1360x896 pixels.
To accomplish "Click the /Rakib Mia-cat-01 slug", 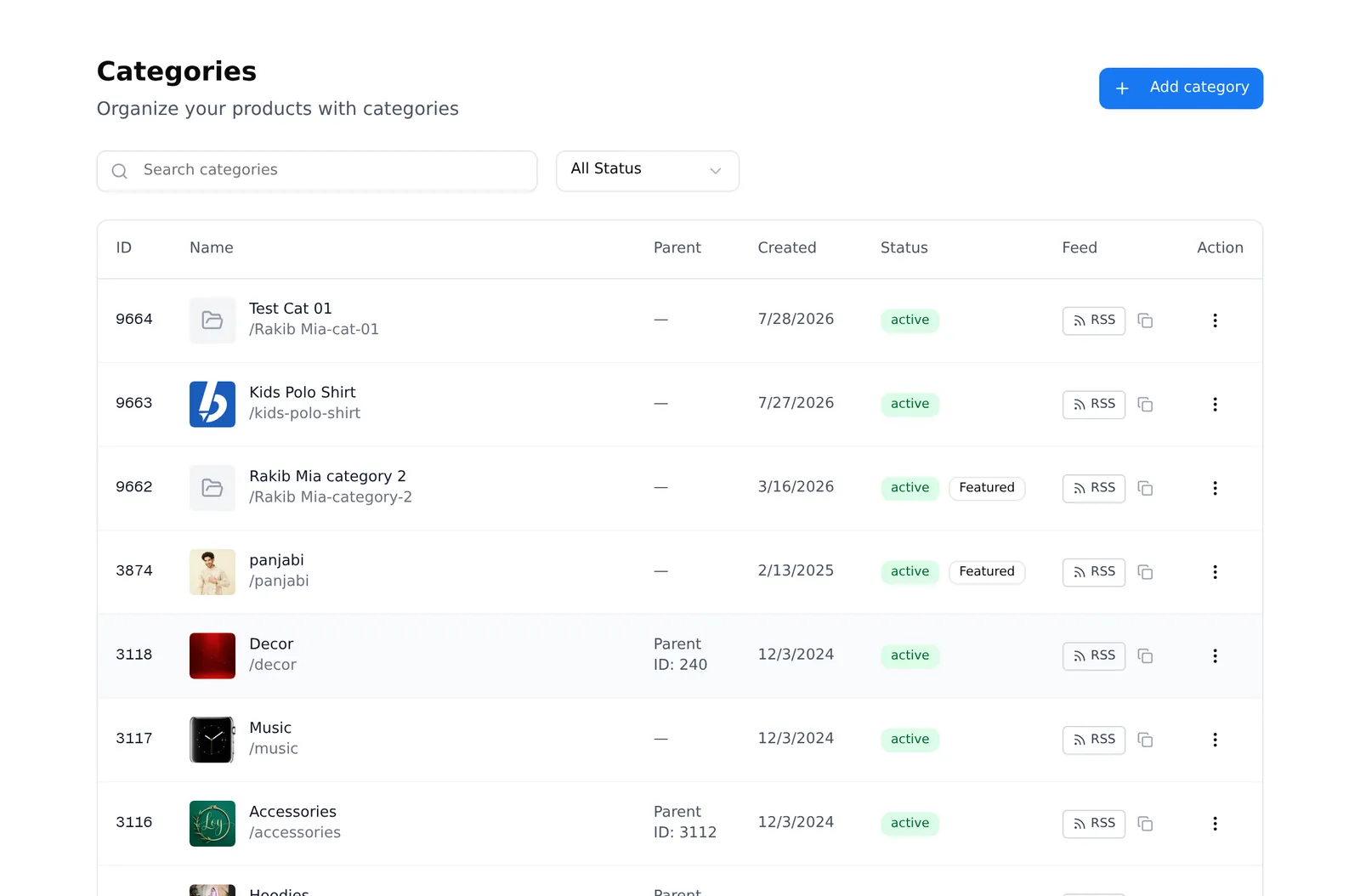I will 314,329.
